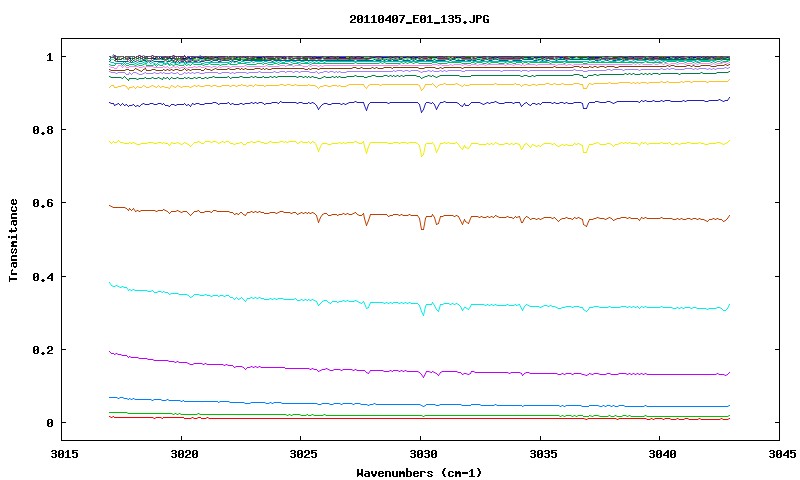Click the Transmittance y-axis label

(13, 240)
